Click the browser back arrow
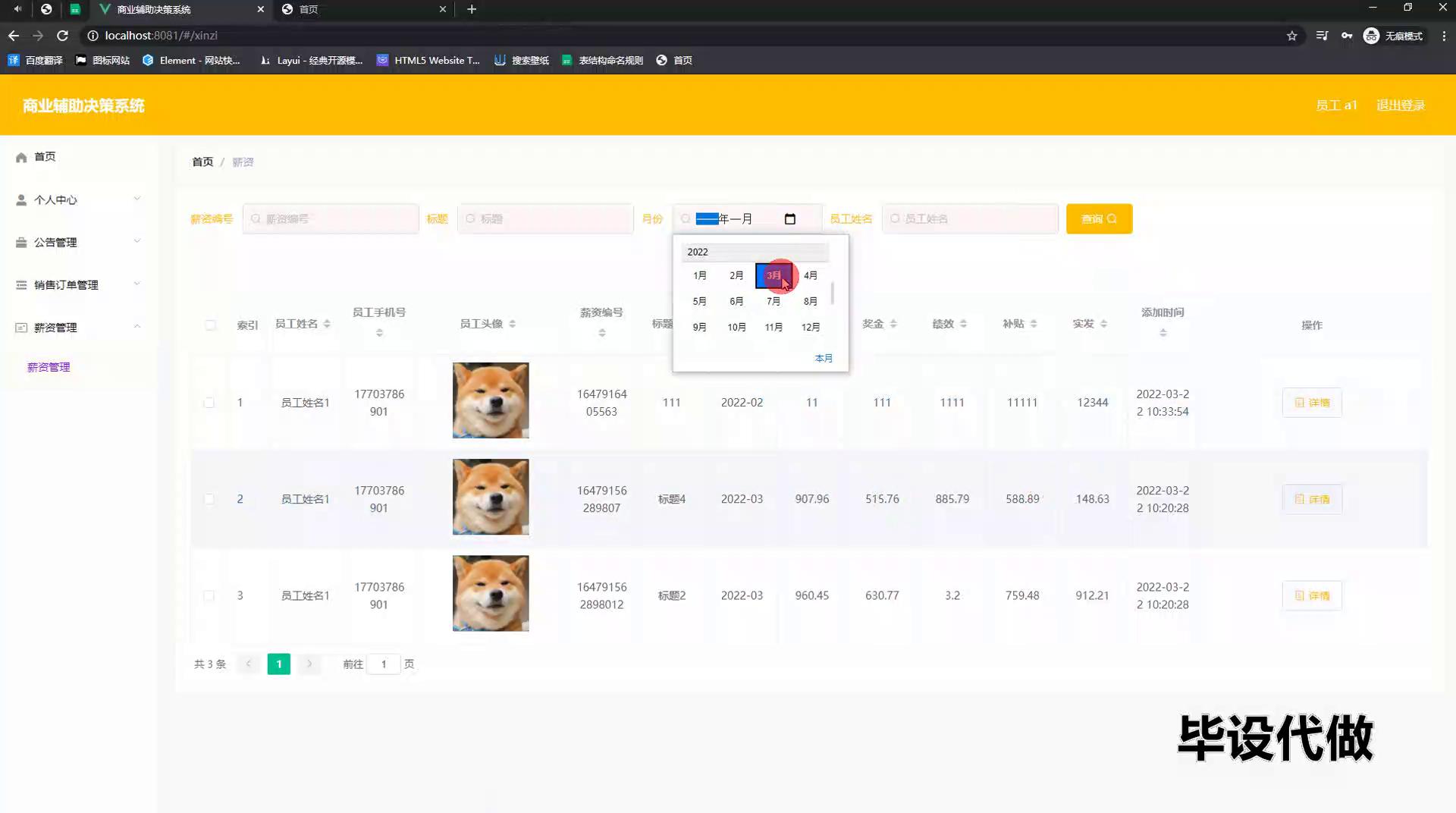1456x813 pixels. (14, 36)
